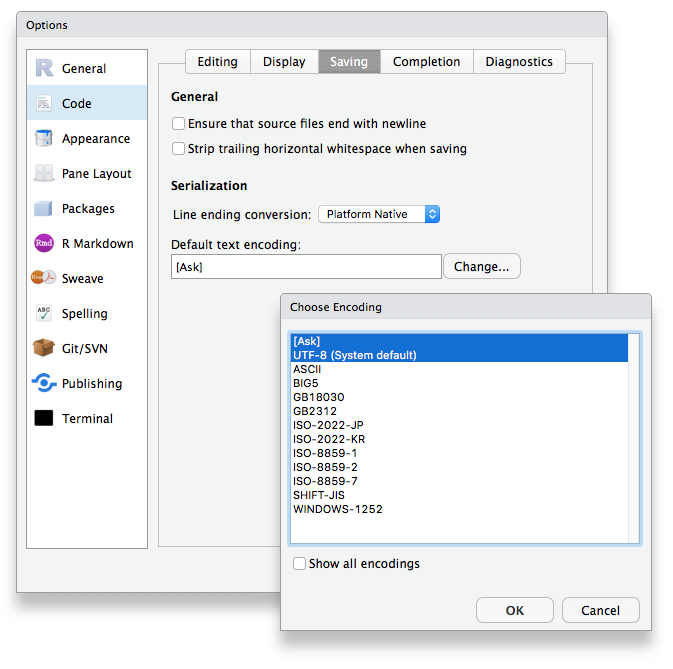Select the Appearance paint bucket icon

(x=44, y=138)
